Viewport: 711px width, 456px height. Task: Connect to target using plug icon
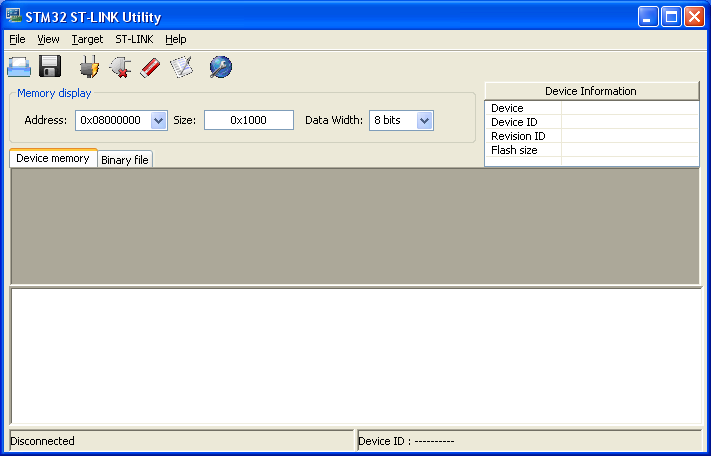click(x=89, y=67)
